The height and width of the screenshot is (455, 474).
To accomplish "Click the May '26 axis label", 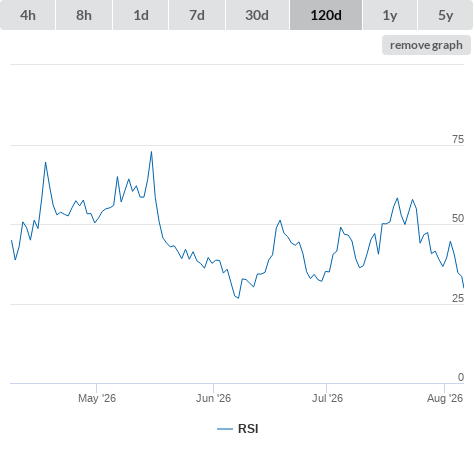I will 97,398.
